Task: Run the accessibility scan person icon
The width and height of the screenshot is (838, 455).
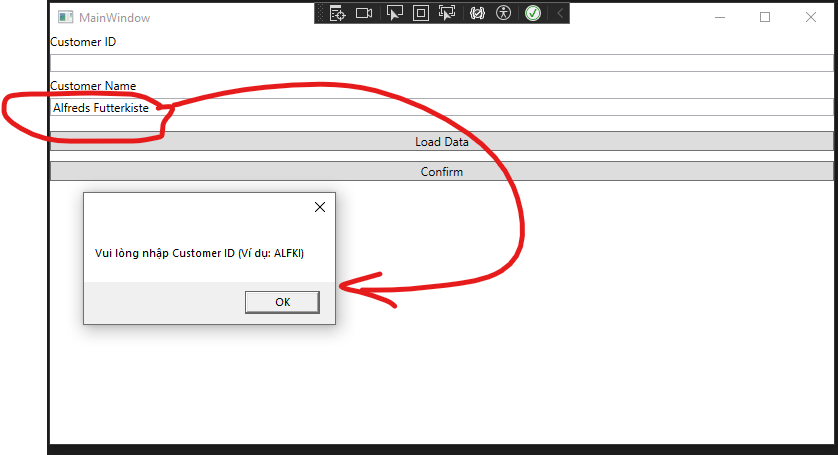Action: (x=504, y=13)
